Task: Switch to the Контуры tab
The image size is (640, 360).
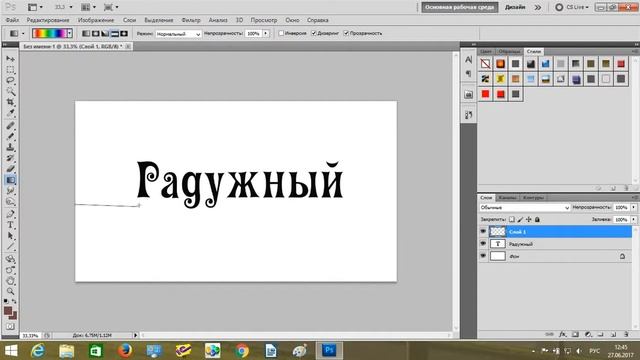Action: 533,198
